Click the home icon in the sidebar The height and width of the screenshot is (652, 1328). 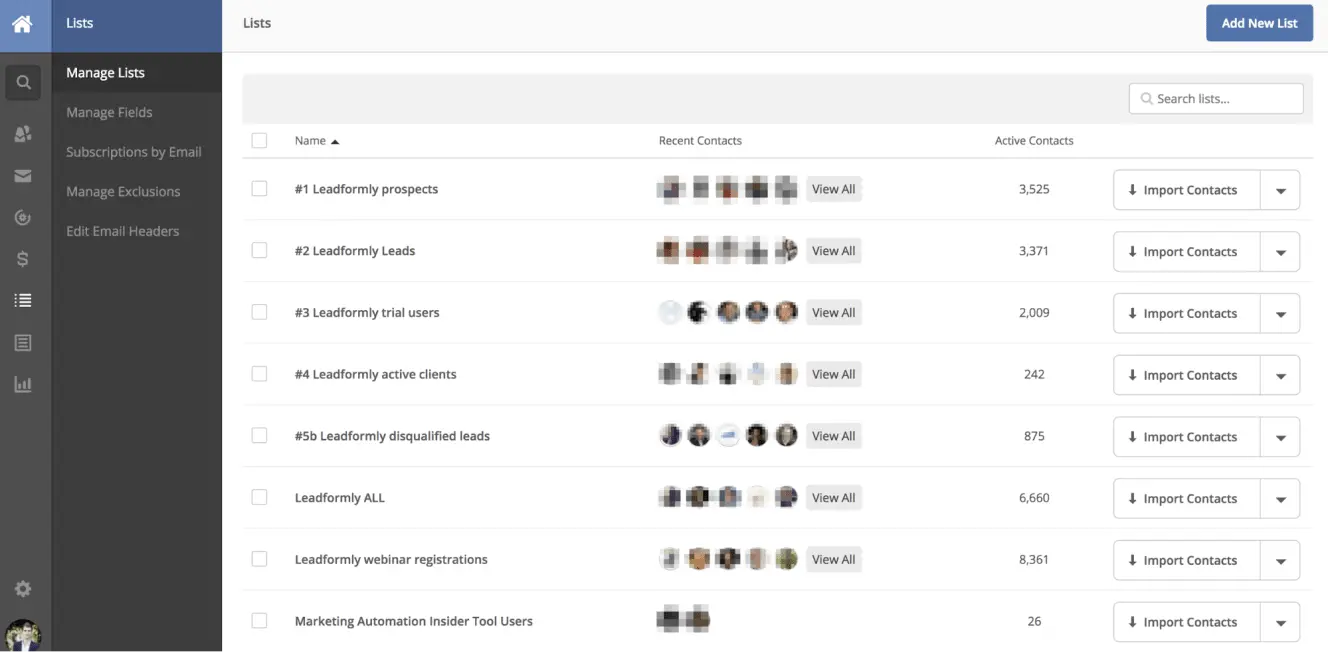click(22, 22)
